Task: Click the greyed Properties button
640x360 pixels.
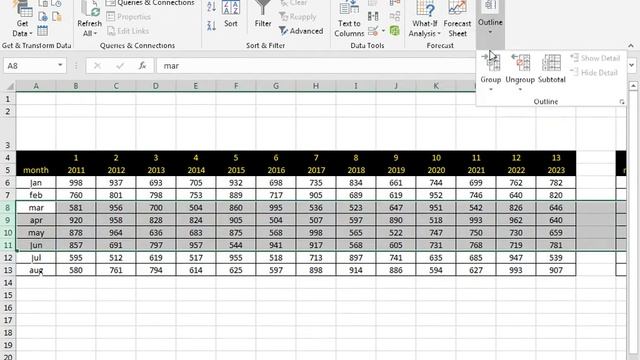Action: tap(129, 17)
